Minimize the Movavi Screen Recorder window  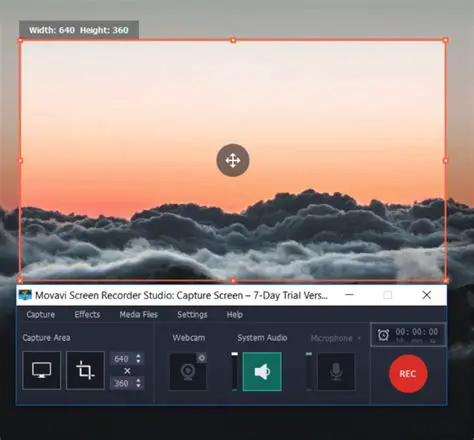(x=349, y=295)
